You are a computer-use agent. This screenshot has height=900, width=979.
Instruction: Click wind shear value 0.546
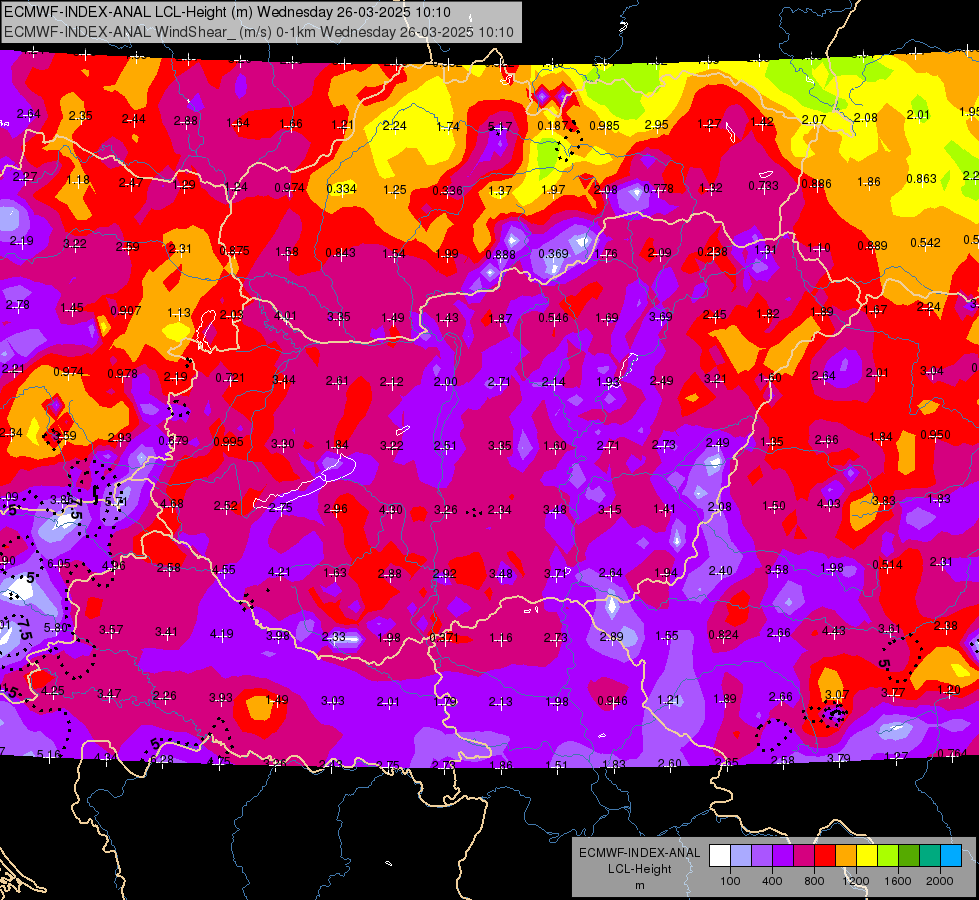tap(554, 318)
